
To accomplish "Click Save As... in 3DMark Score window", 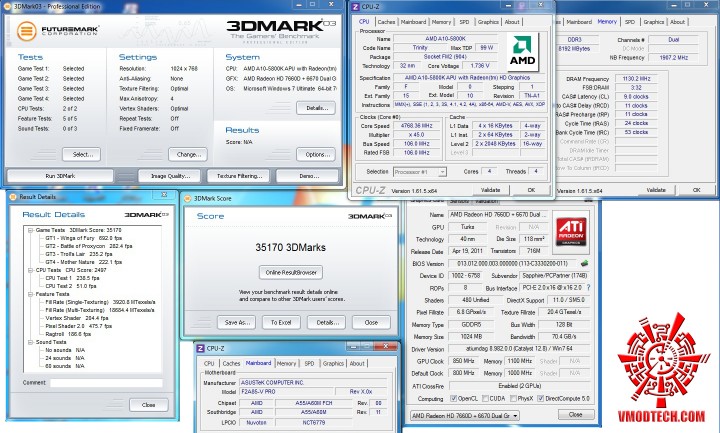I will pos(236,322).
